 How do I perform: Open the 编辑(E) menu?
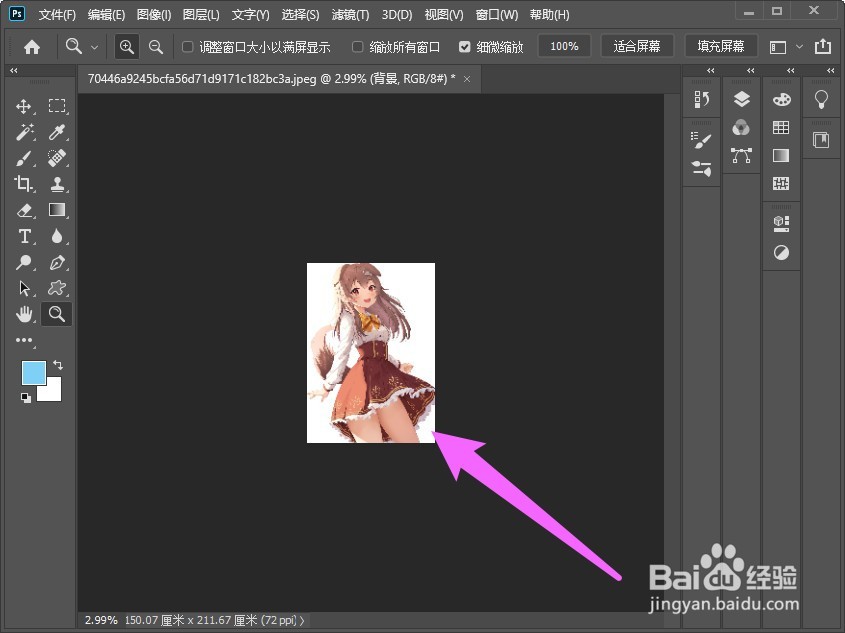tap(106, 15)
